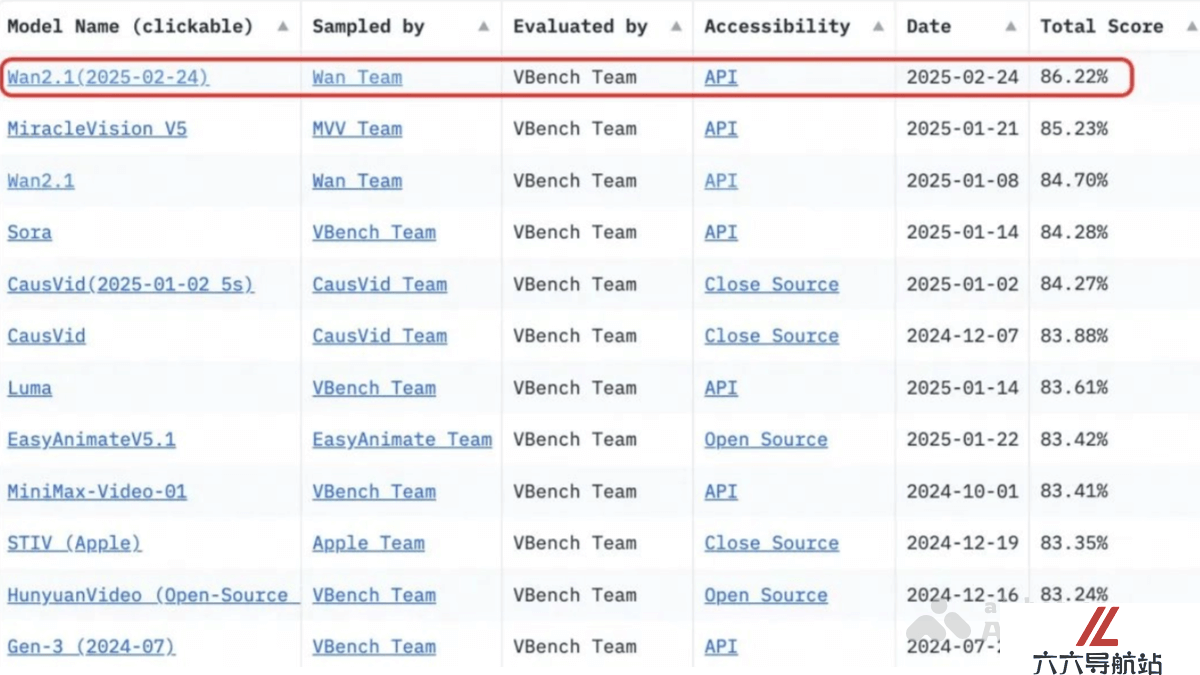Open Gen-3 (2024-07) model link
1200x675 pixels.
[91, 647]
